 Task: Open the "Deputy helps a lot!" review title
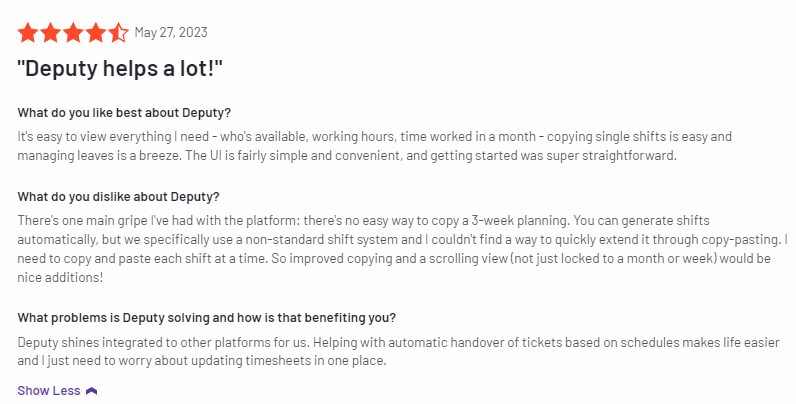120,68
